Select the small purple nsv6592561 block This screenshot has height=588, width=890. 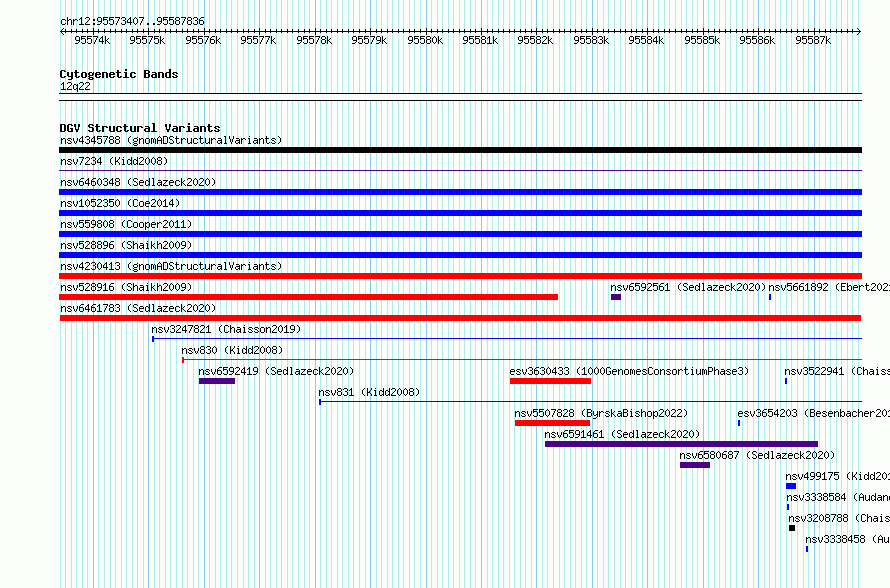pyautogui.click(x=616, y=297)
